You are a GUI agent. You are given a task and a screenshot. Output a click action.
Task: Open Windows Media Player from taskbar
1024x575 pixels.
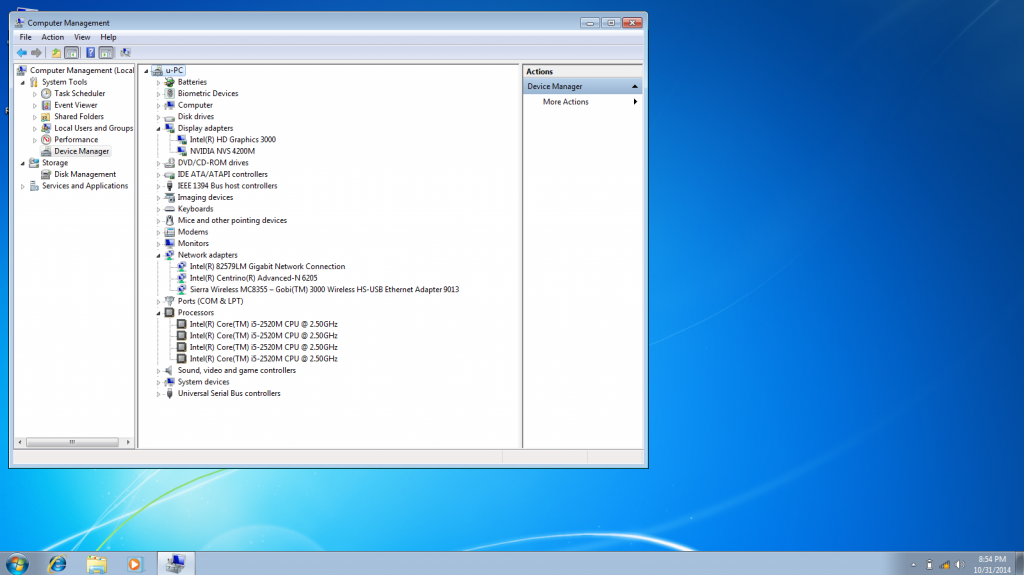pos(135,563)
